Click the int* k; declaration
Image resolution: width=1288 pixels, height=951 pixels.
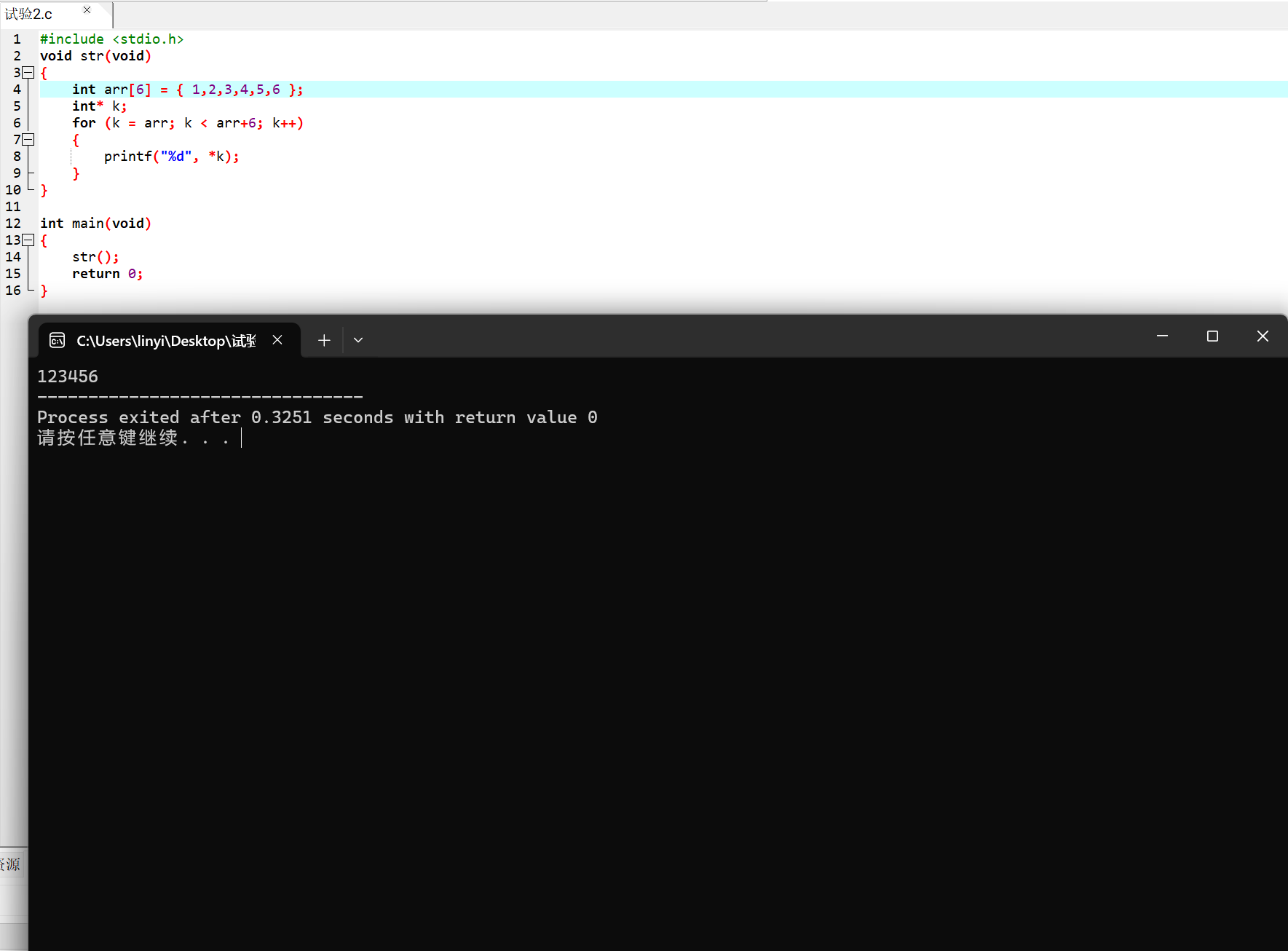click(x=100, y=106)
